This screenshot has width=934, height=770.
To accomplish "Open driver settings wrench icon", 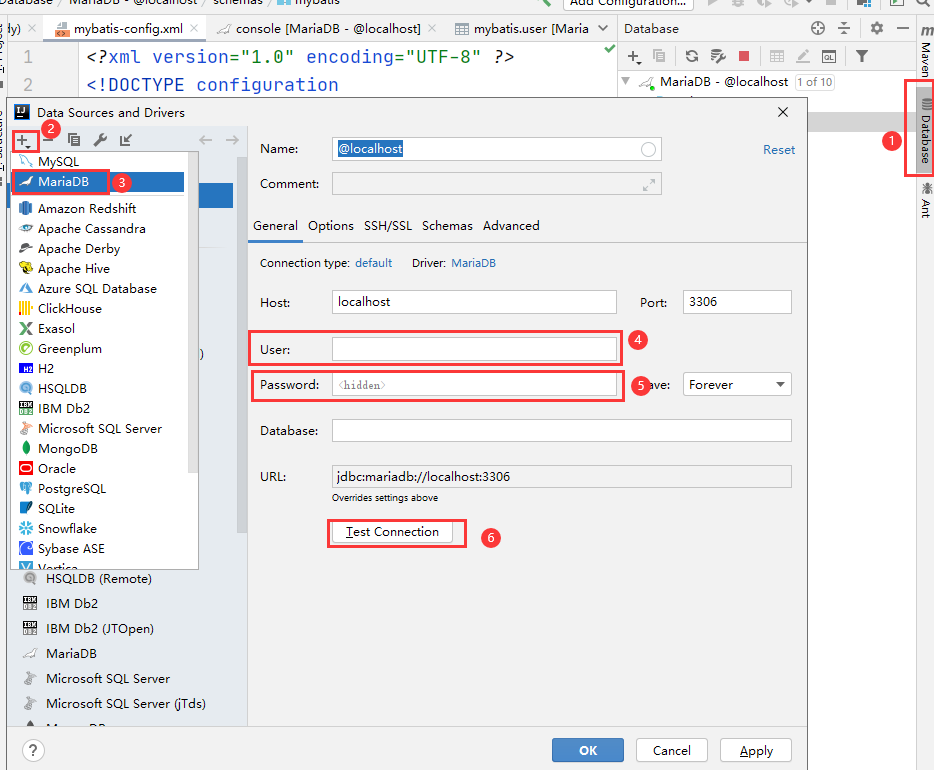I will tap(100, 140).
